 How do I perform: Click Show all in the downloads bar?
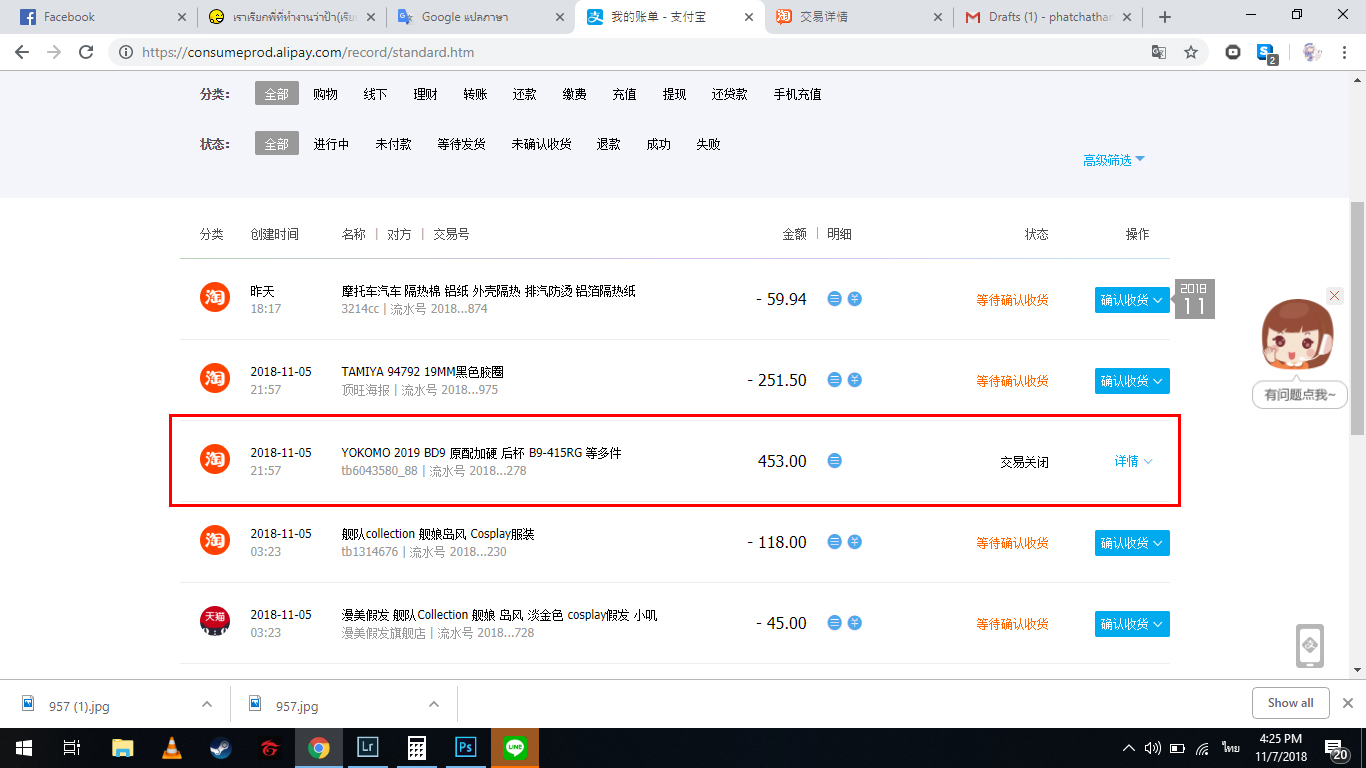(1290, 703)
